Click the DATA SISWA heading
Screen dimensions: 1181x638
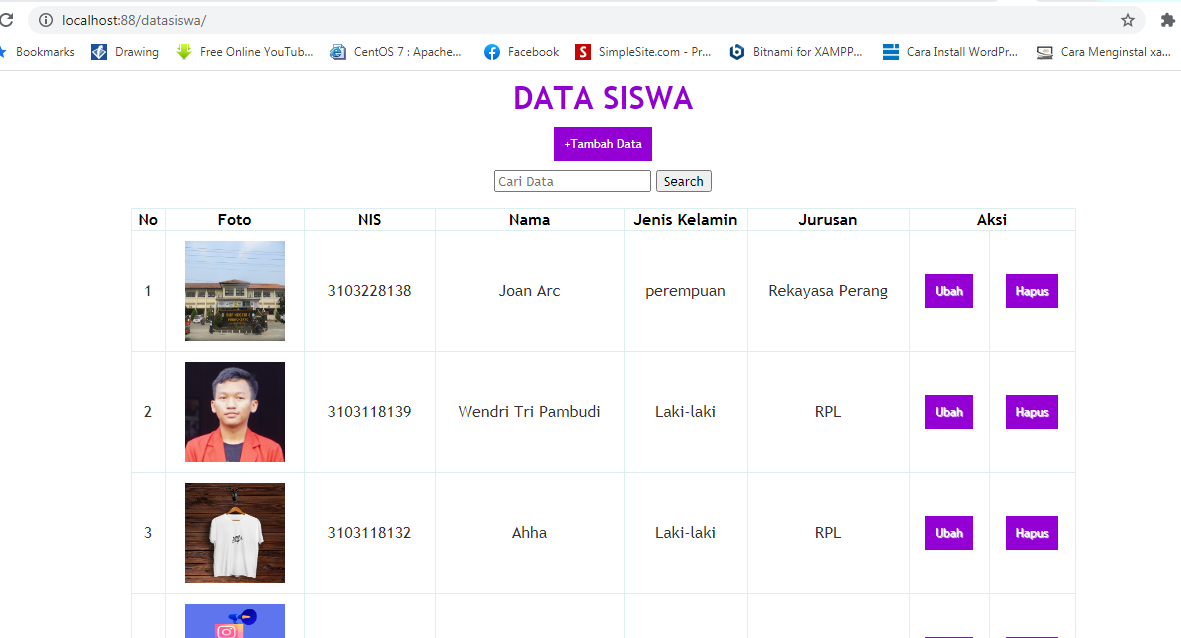click(x=603, y=98)
